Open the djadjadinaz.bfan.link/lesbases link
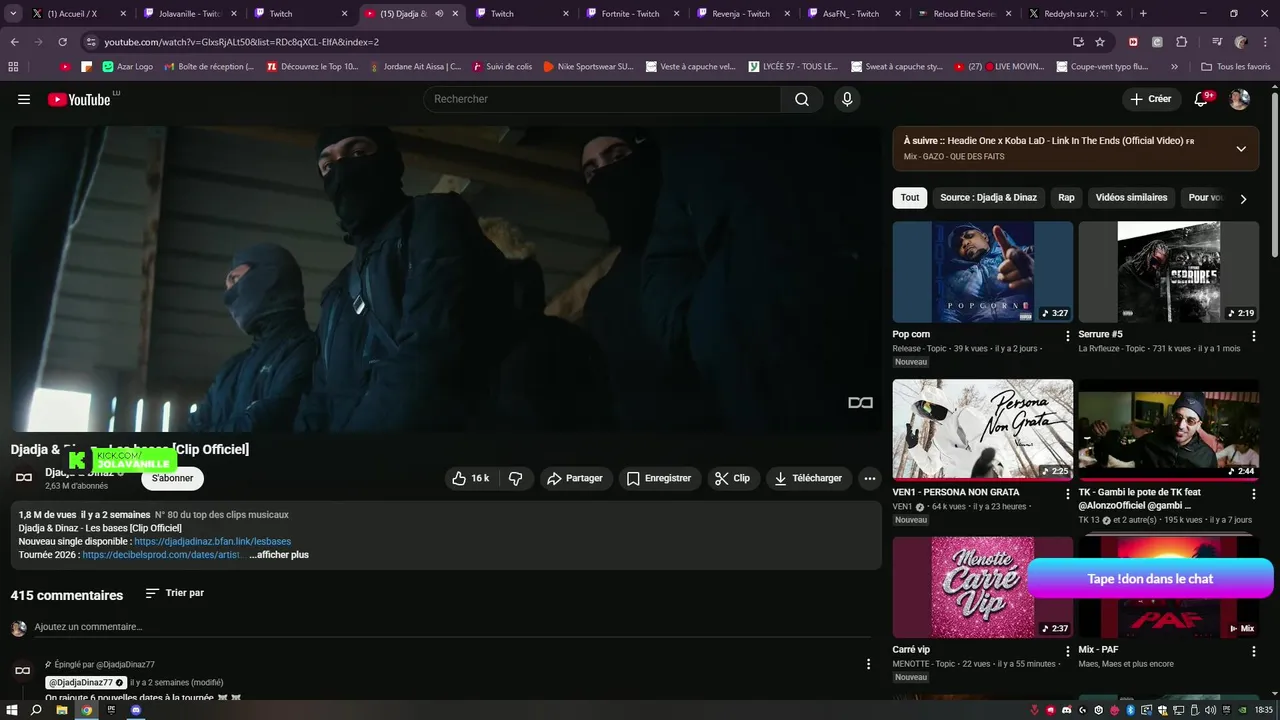1280x720 pixels. click(x=213, y=542)
